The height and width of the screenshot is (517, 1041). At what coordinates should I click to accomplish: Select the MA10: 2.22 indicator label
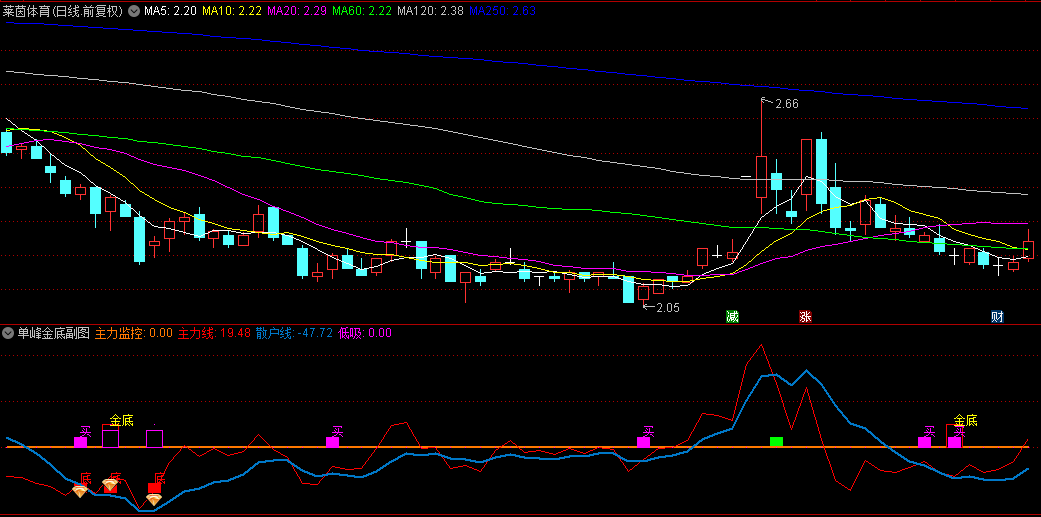click(230, 11)
